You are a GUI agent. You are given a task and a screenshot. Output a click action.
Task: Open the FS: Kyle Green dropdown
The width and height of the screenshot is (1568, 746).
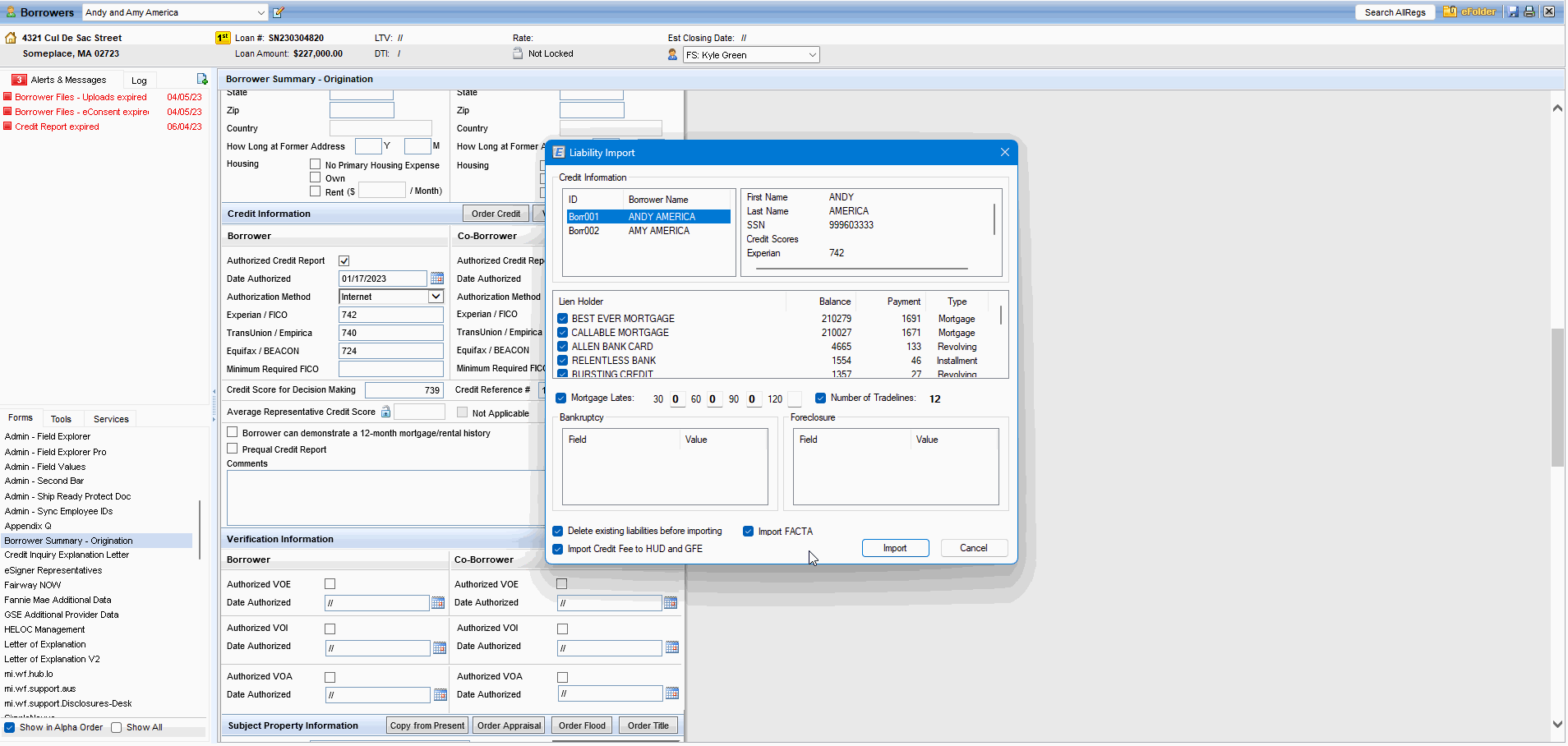(812, 55)
